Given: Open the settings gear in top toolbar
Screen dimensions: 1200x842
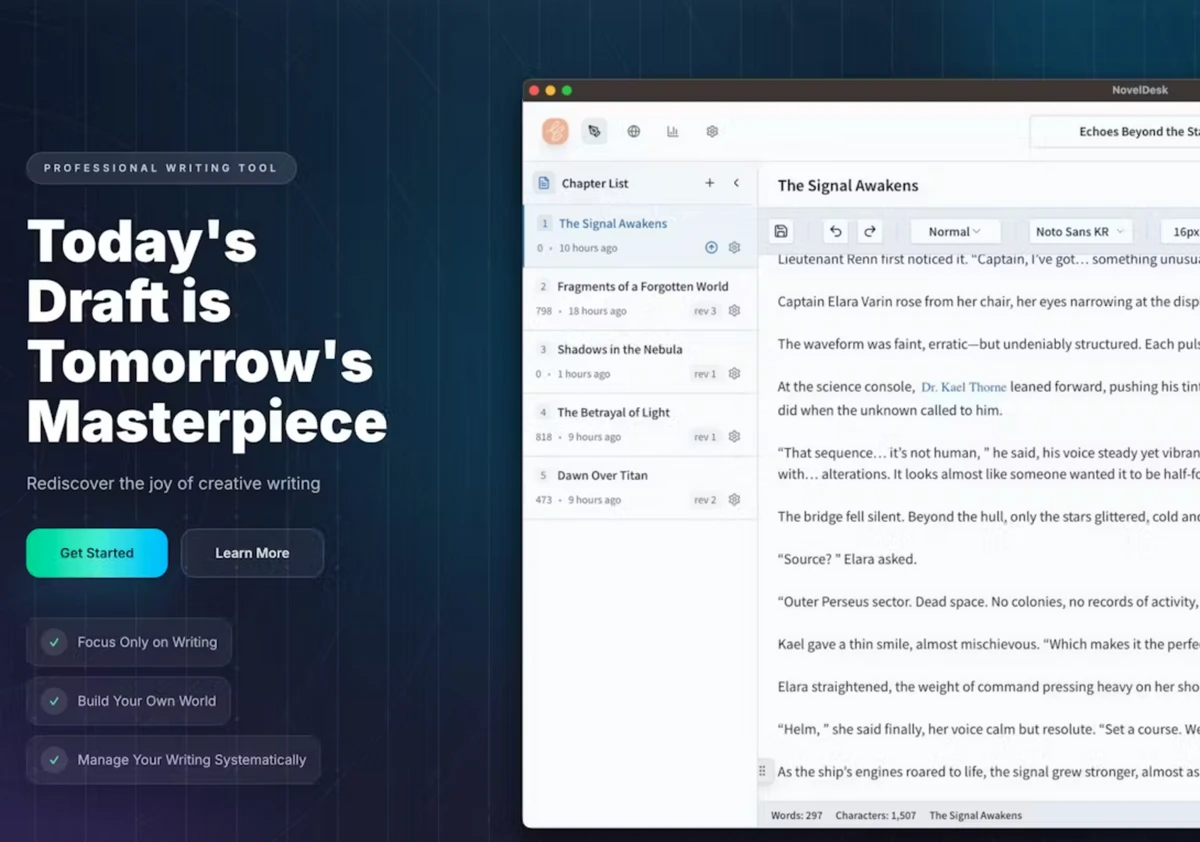Looking at the screenshot, I should [x=712, y=131].
